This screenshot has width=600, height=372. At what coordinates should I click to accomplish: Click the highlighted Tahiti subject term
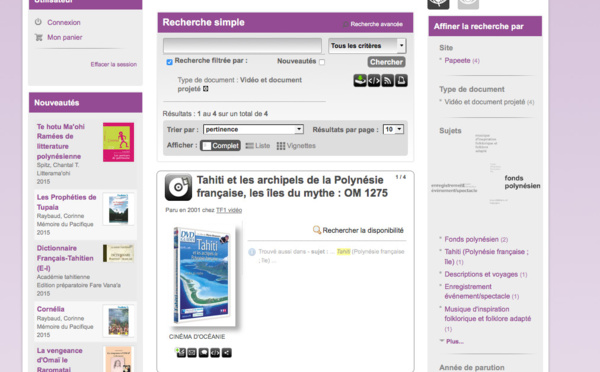(343, 251)
